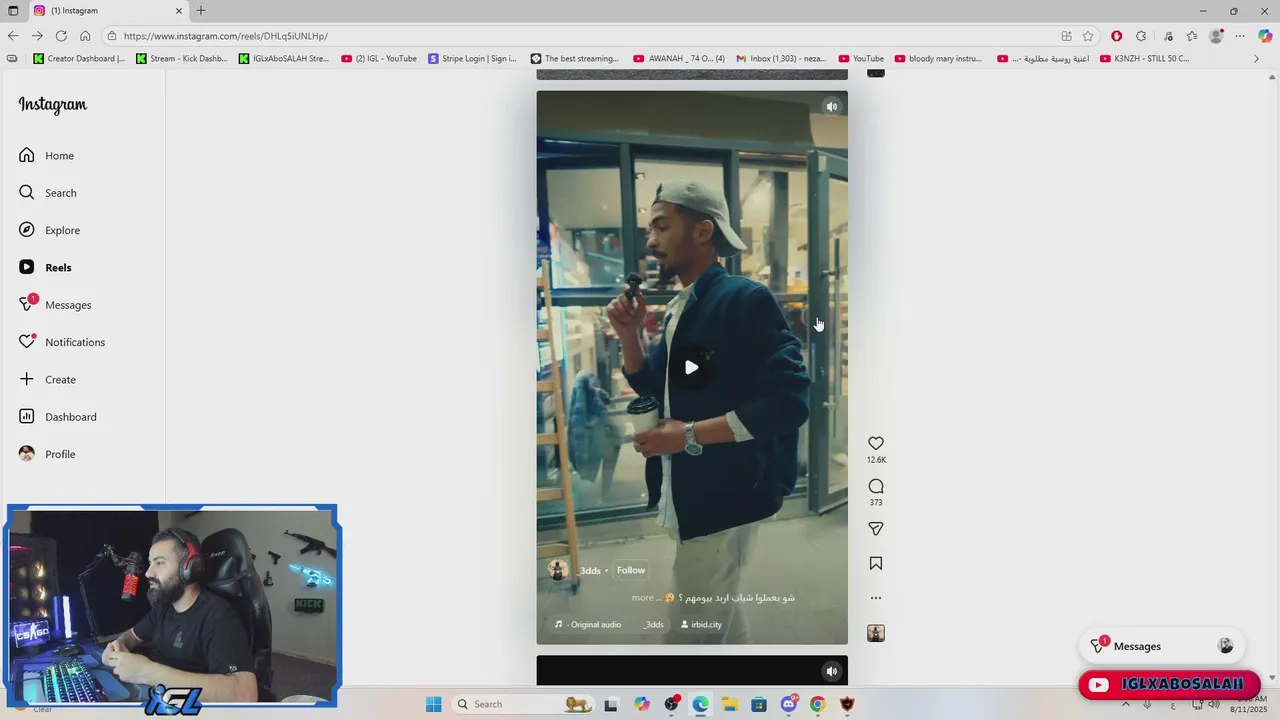Select Reels in sidebar
1280x720 pixels.
pos(45,267)
